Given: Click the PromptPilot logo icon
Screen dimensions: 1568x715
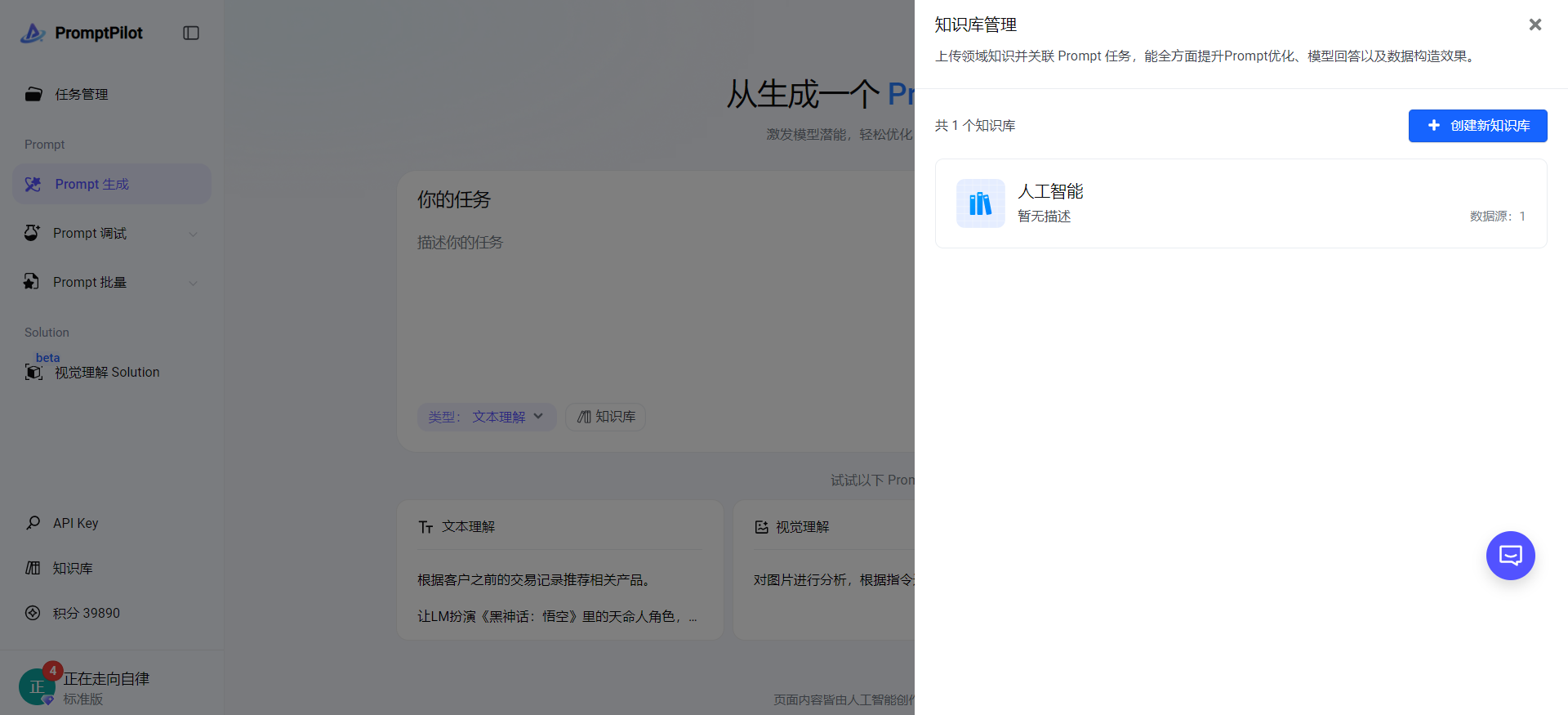Looking at the screenshot, I should [x=33, y=33].
